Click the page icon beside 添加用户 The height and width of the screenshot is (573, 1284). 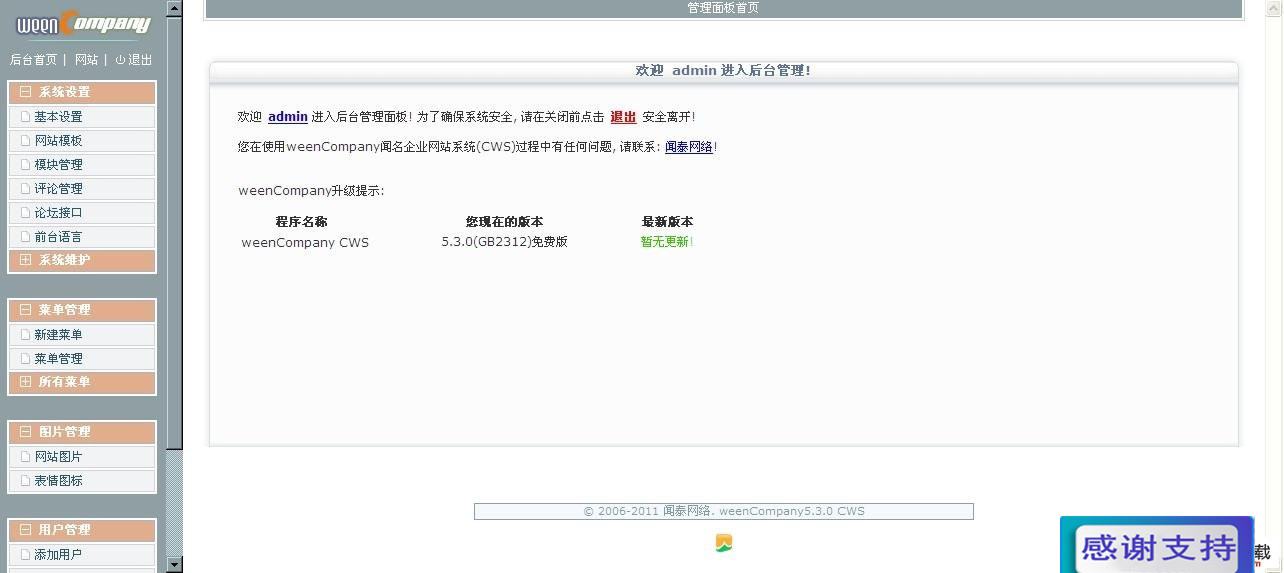(x=26, y=555)
